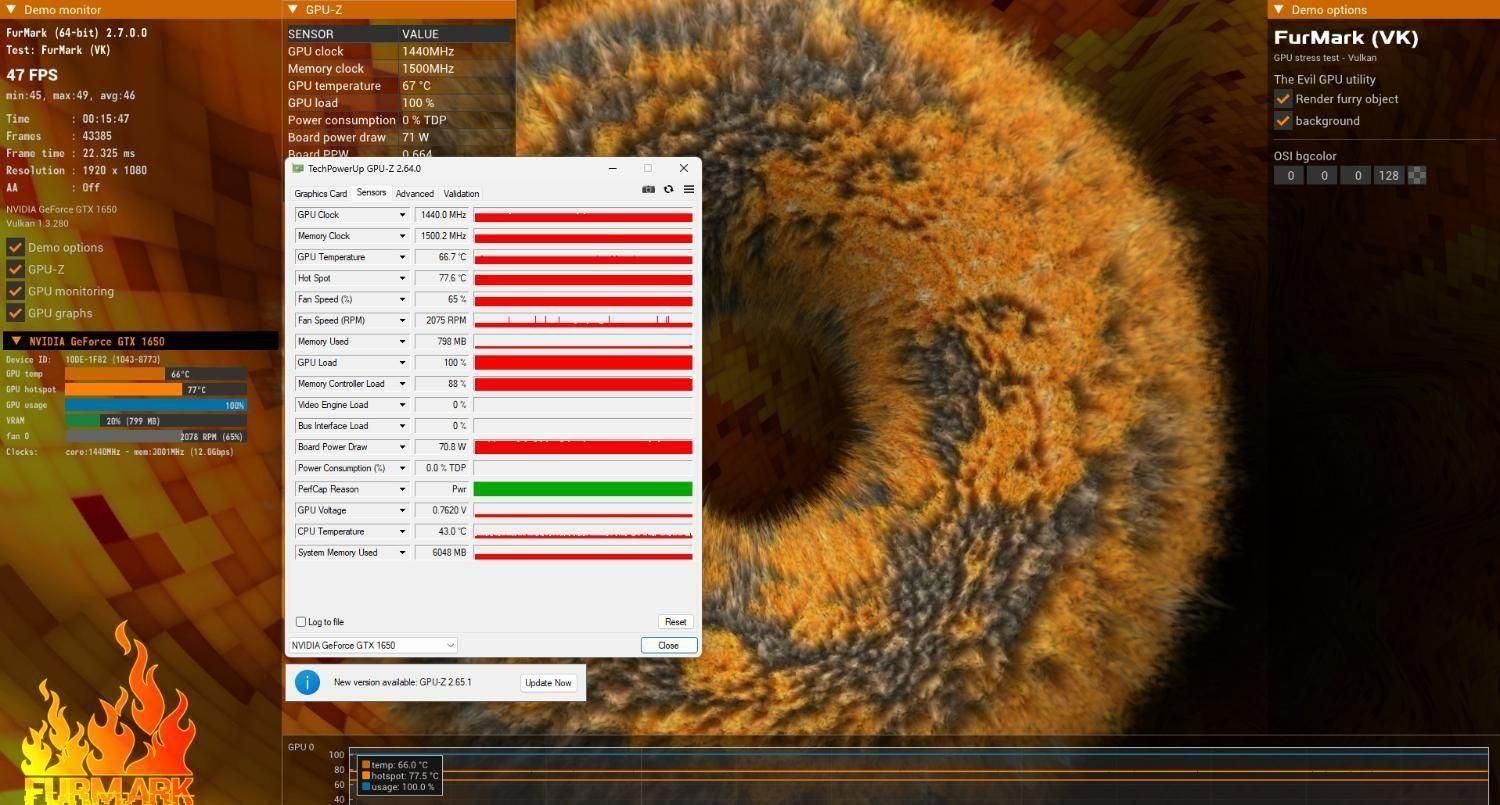Screen dimensions: 1500x805
Task: Click the GPU-Z screenshot camera icon
Action: pos(648,189)
